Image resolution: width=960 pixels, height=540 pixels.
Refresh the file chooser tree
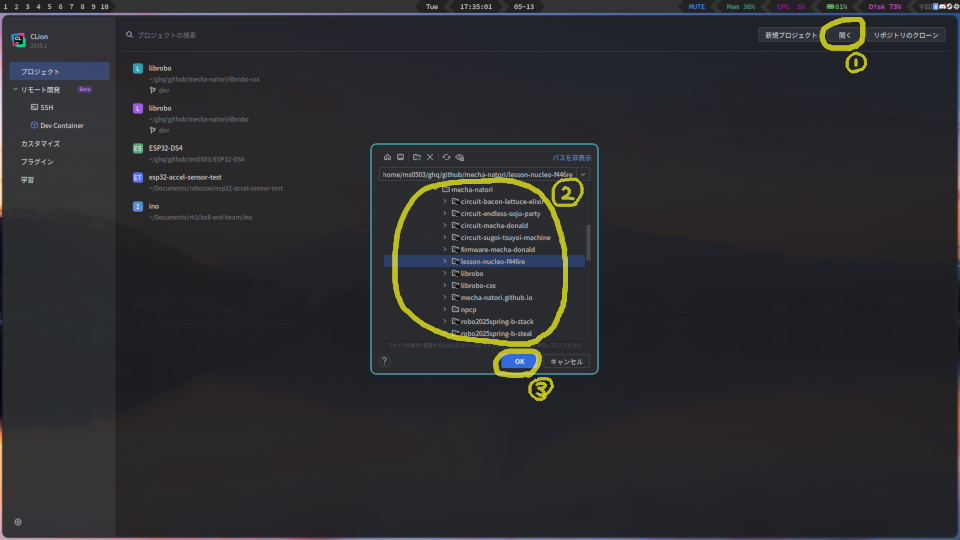446,157
